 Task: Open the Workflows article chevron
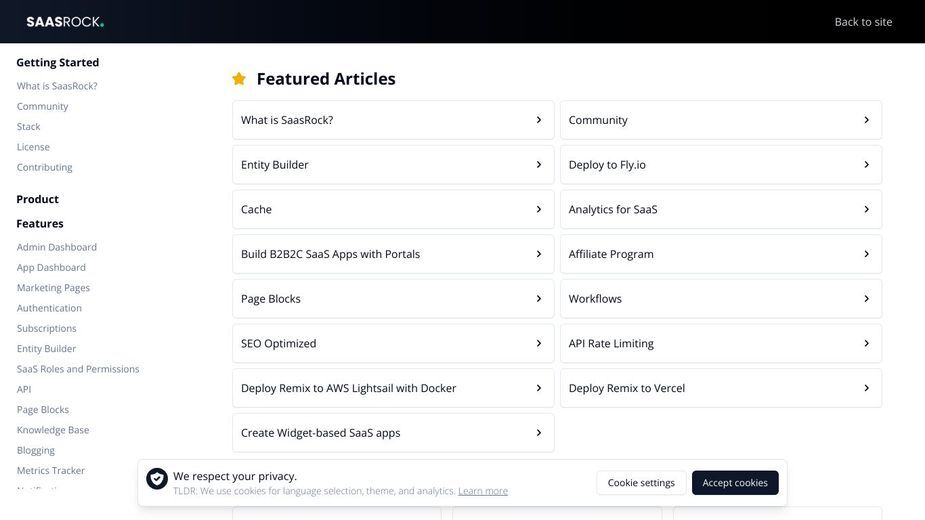(866, 299)
